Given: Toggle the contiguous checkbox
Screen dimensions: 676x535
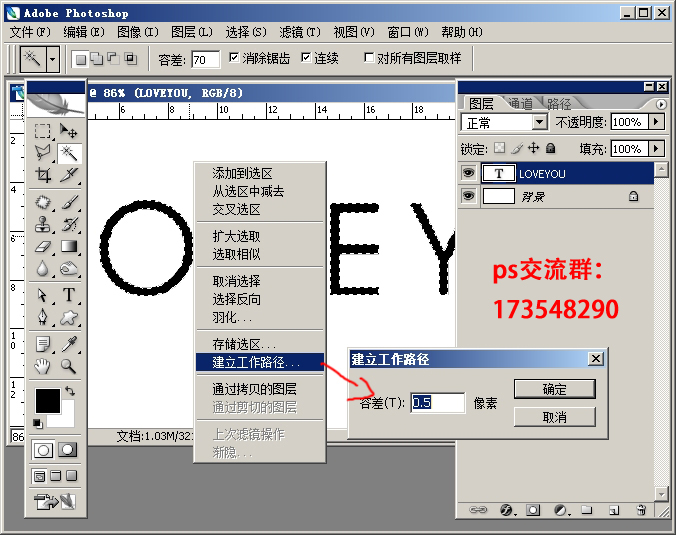Looking at the screenshot, I should tap(306, 57).
